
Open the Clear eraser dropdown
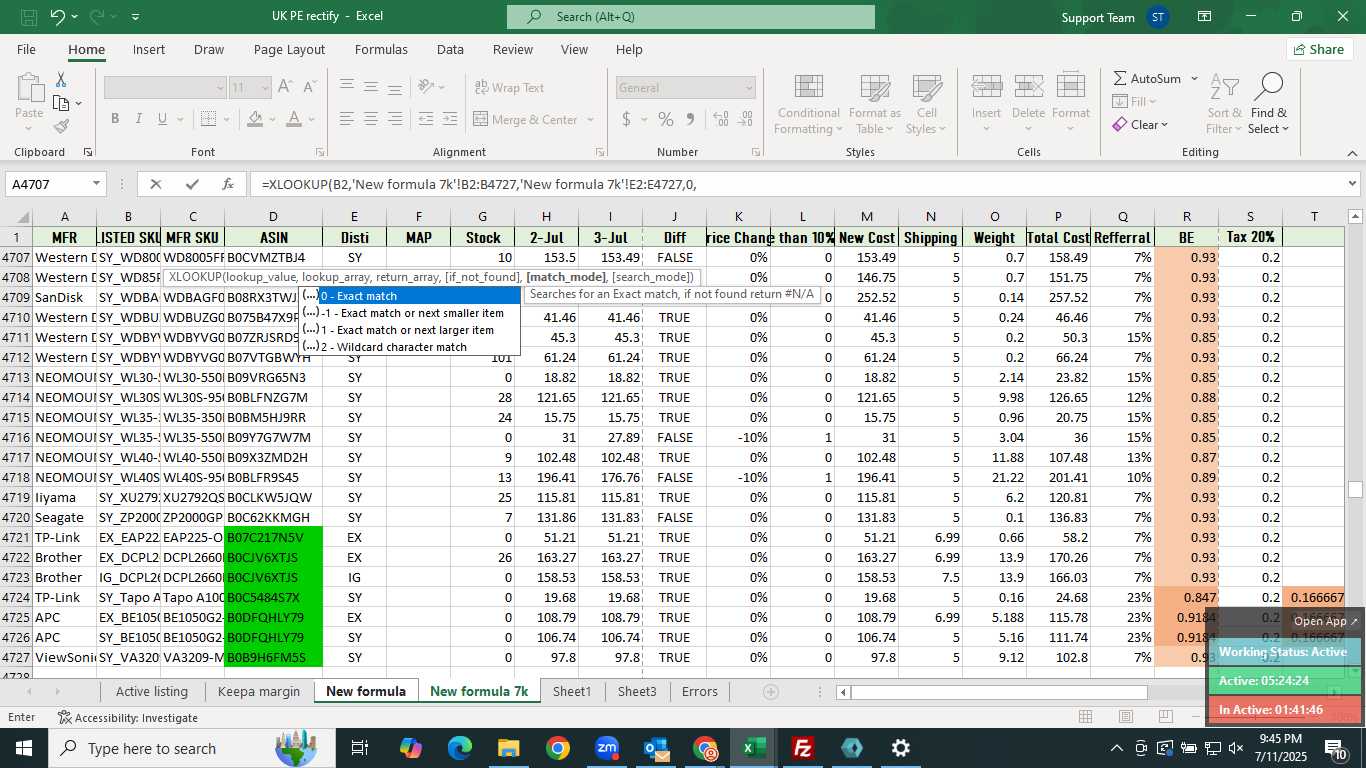tap(1140, 125)
